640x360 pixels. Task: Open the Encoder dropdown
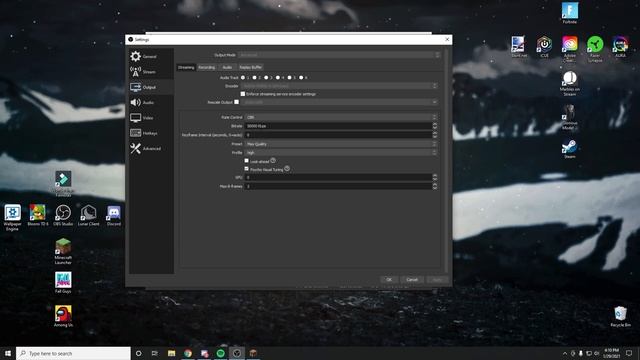(x=340, y=86)
